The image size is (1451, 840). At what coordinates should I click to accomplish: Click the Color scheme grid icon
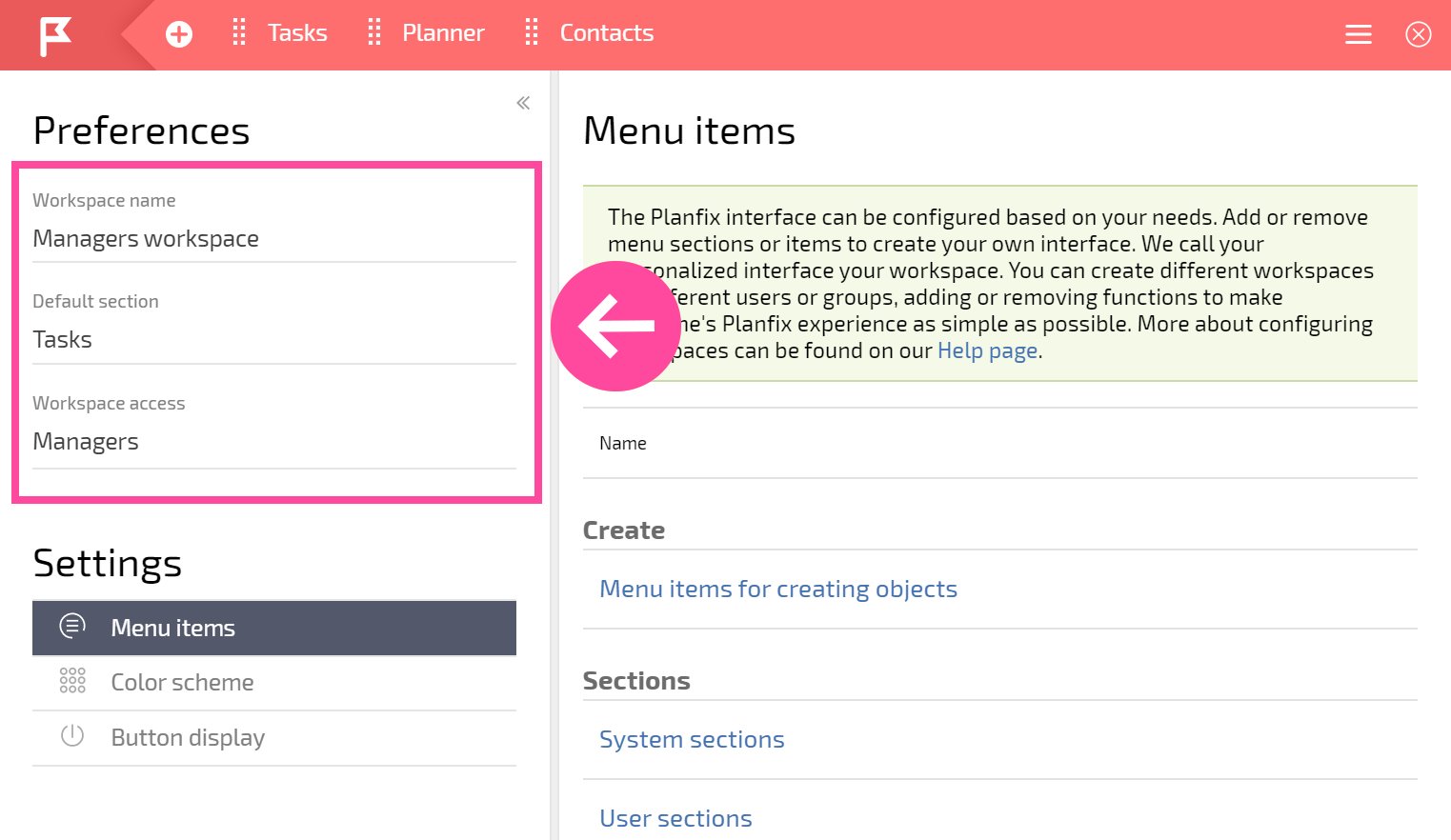pos(72,680)
